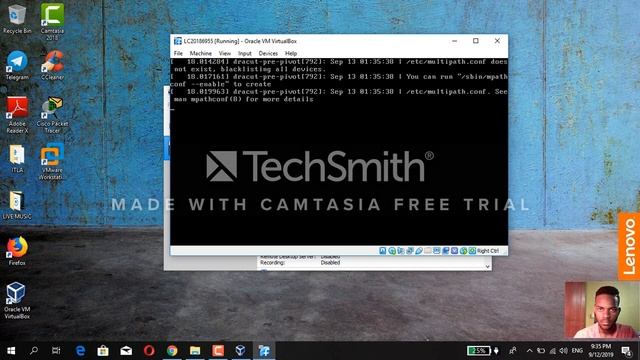640x360 pixels.
Task: Switch to Camtasia on the taskbar
Action: [218, 351]
